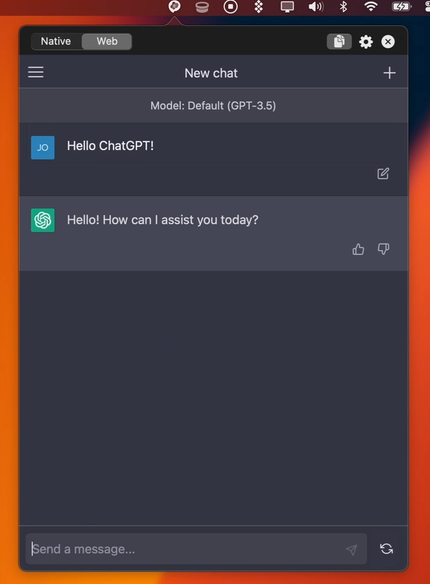Open the Wi-Fi menu bar item
The height and width of the screenshot is (584, 430).
tap(370, 6)
